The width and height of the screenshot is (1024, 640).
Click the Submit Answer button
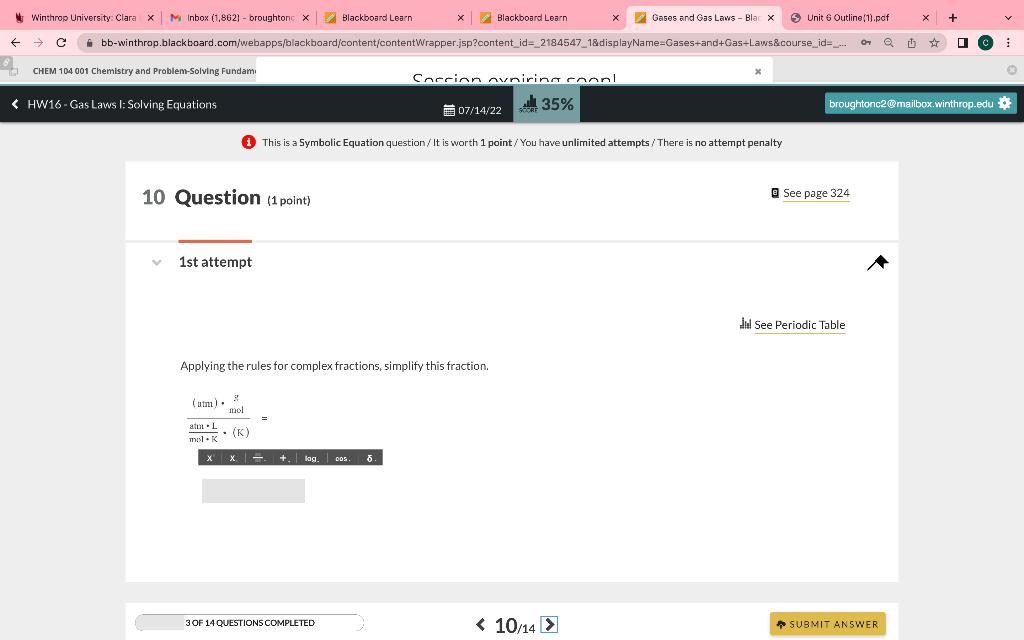[827, 624]
